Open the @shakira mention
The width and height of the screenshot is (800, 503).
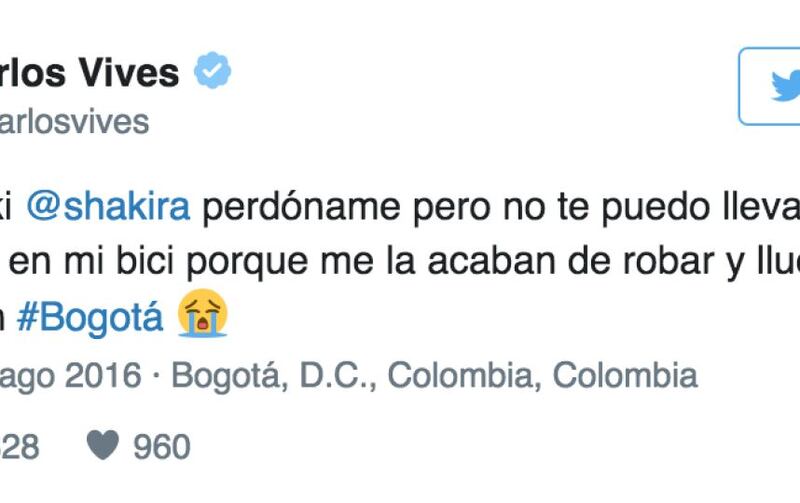[108, 207]
